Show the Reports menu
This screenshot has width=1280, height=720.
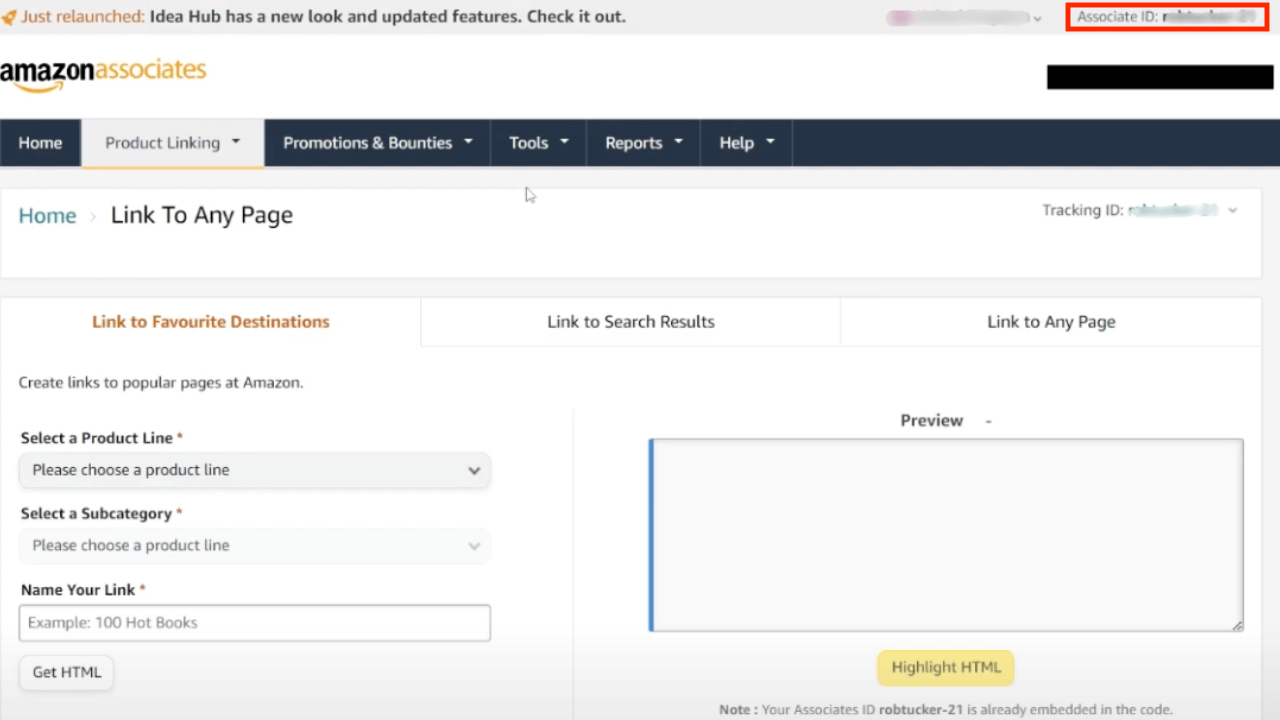coord(644,143)
